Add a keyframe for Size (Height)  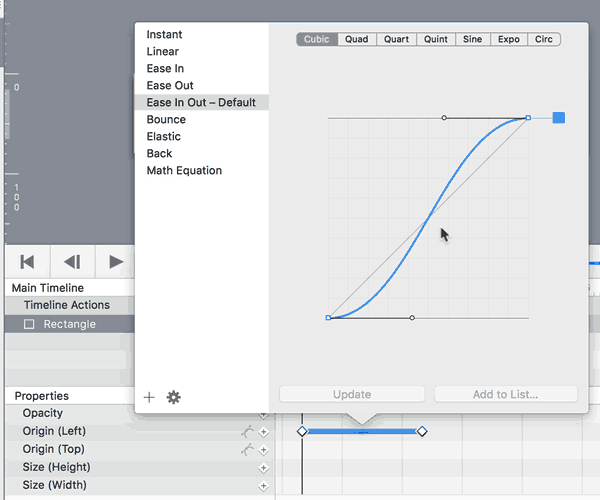(x=264, y=468)
